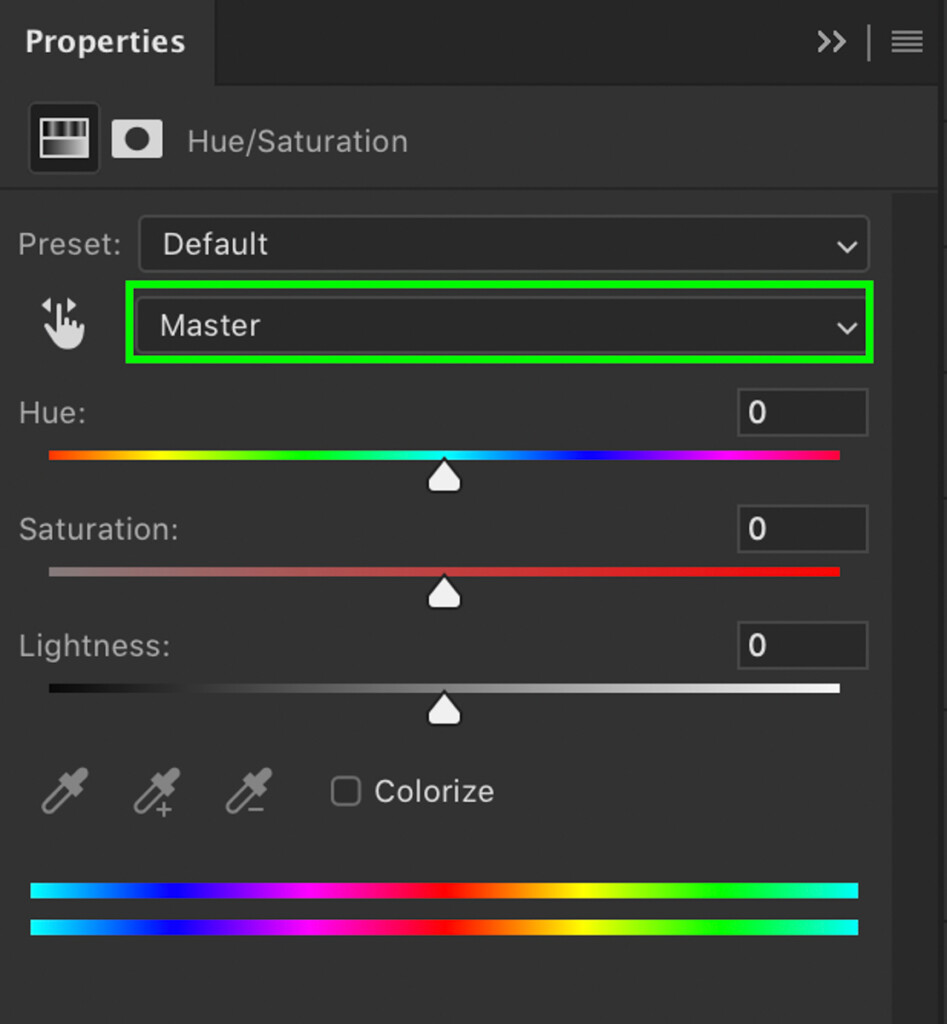The height and width of the screenshot is (1024, 947).
Task: Click the Saturation slider handle
Action: coord(444,592)
